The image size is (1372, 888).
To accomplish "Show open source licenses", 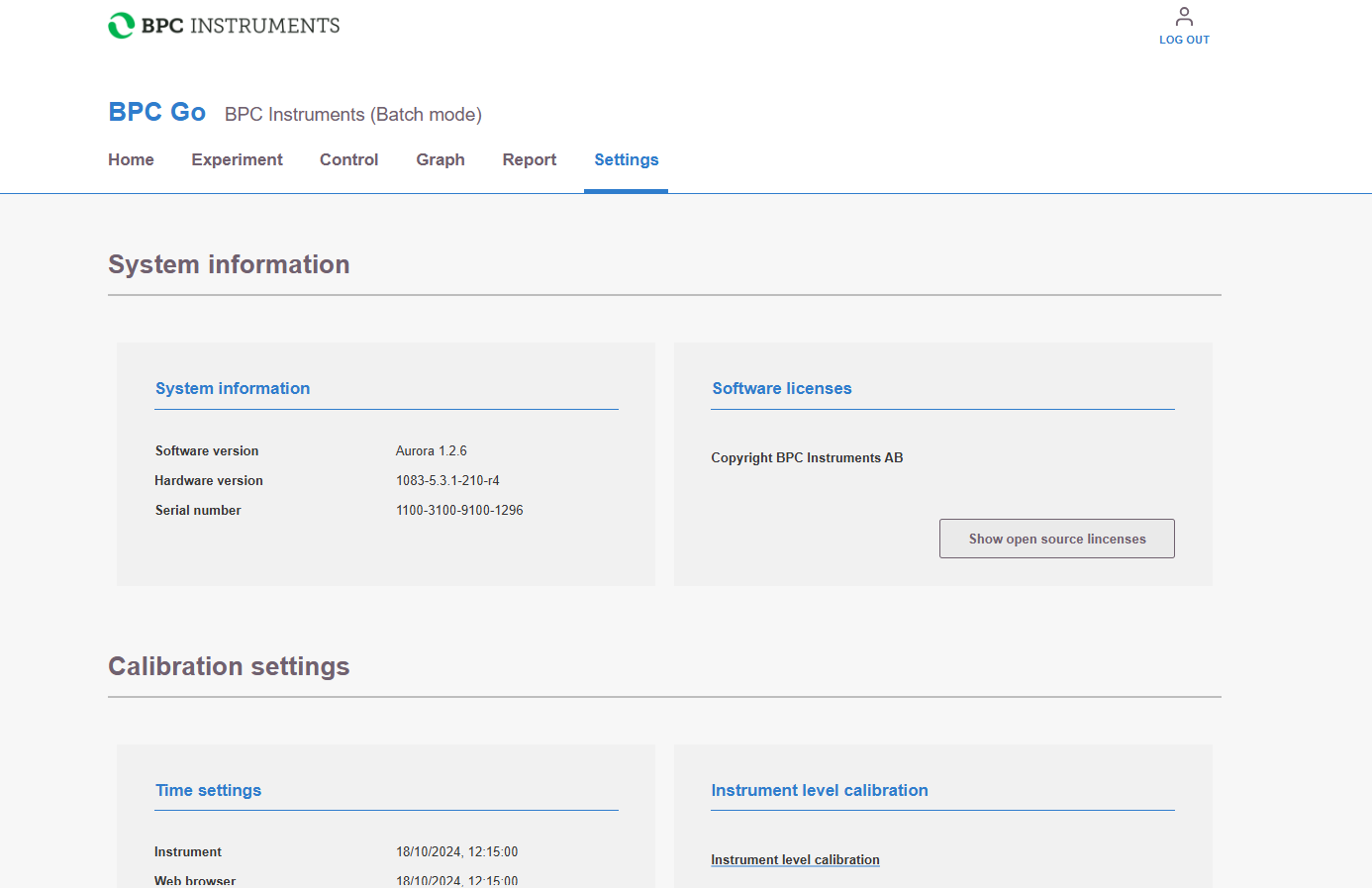I will 1057,539.
